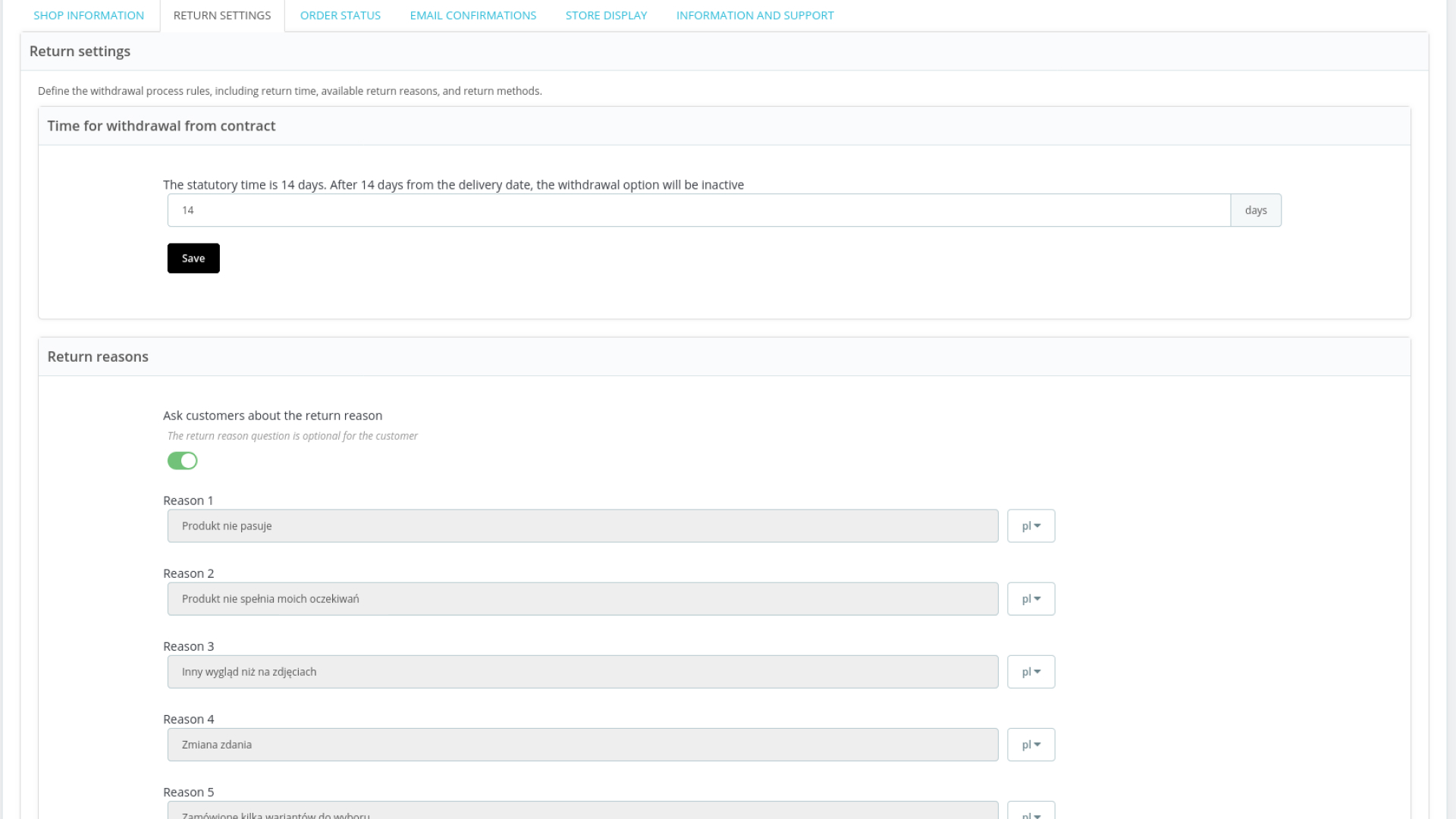The image size is (1456, 819).
Task: Expand the pl dropdown for Reason 4
Action: click(x=1031, y=744)
